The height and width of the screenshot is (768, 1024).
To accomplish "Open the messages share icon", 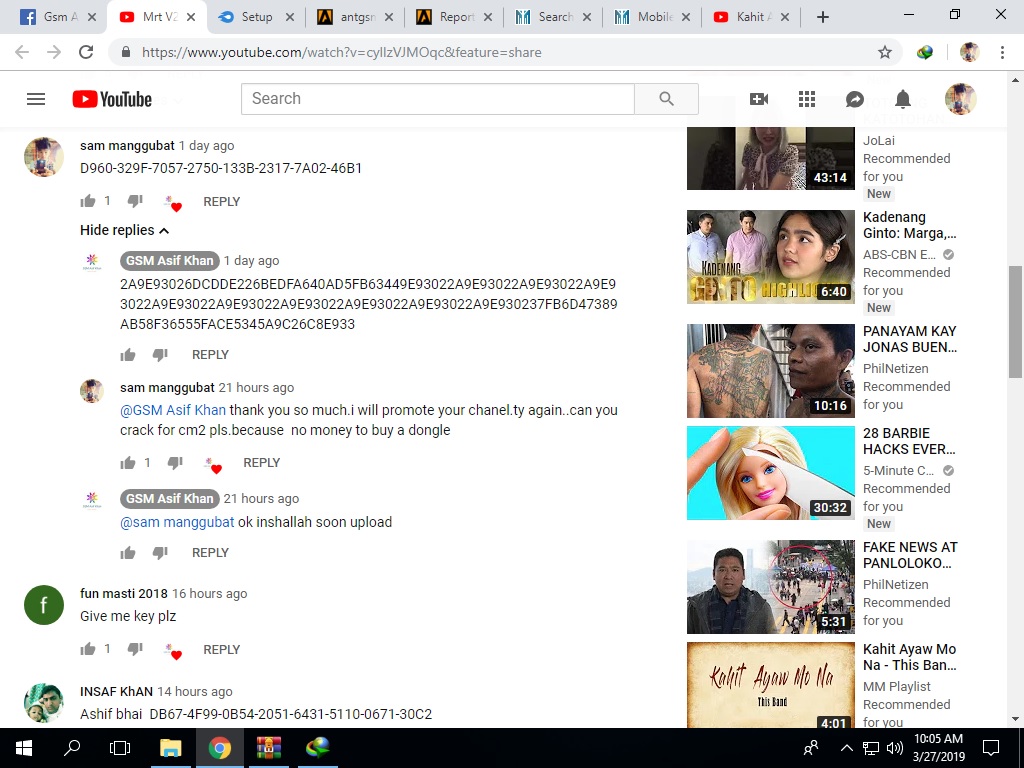I will tap(854, 99).
